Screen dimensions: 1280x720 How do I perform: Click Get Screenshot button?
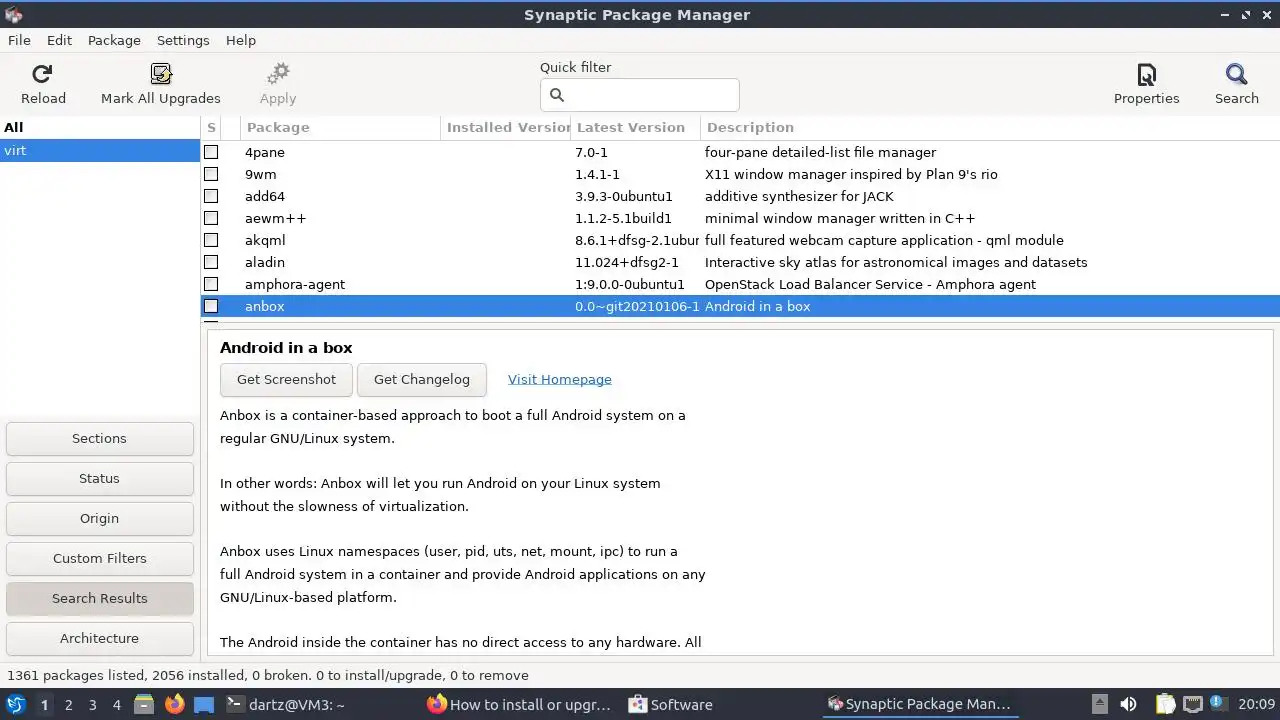click(x=286, y=379)
